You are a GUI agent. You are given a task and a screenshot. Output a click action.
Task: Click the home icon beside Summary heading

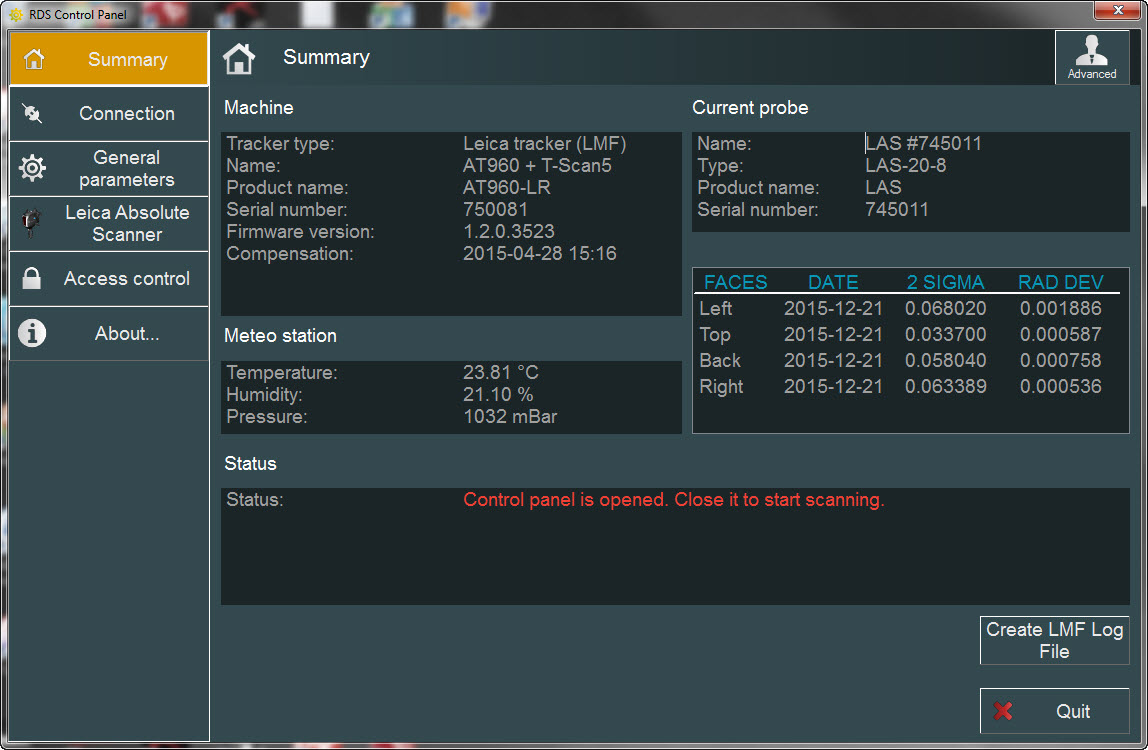239,58
